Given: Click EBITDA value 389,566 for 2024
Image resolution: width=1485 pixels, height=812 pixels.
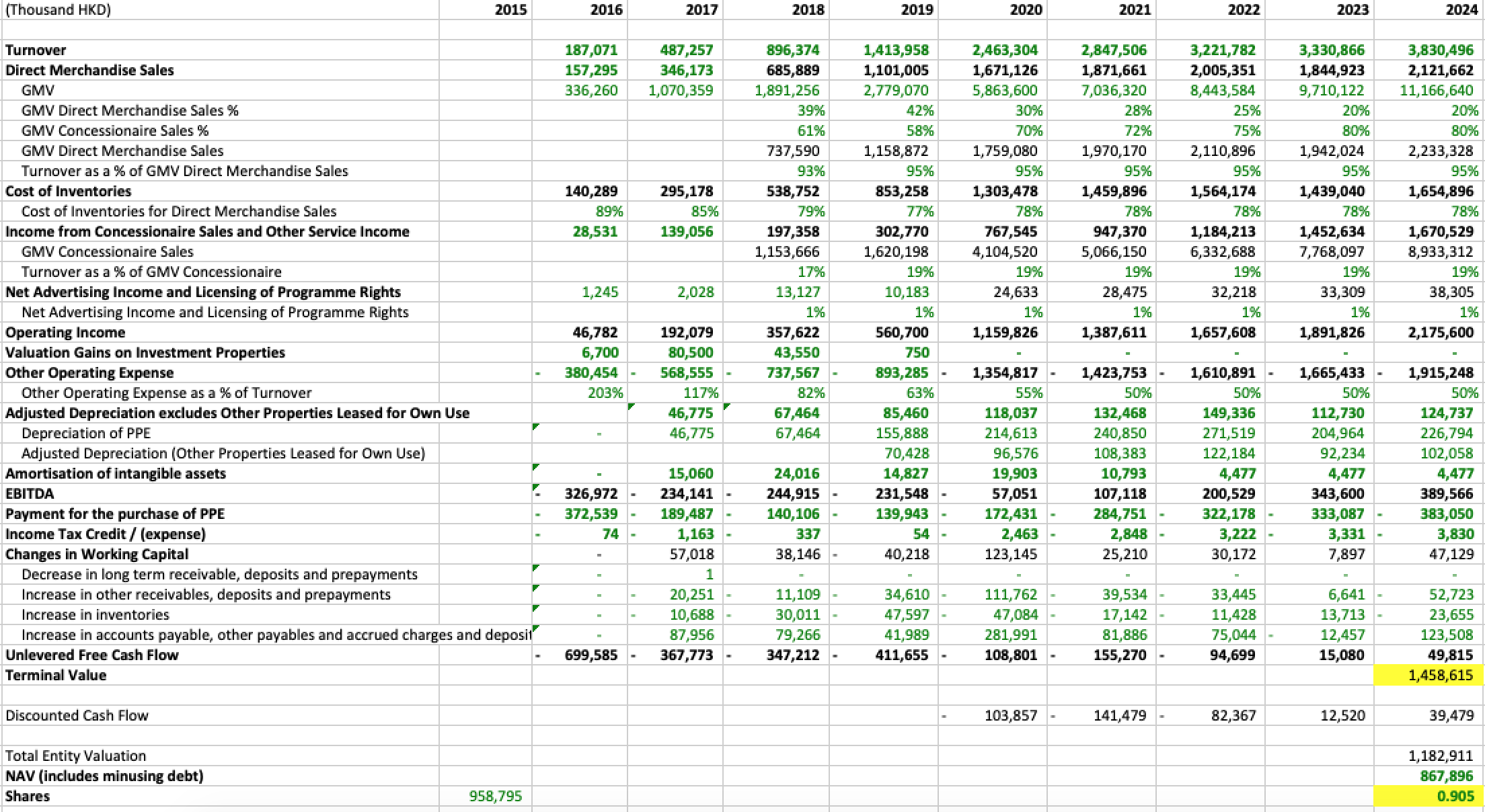Looking at the screenshot, I should 1447,494.
